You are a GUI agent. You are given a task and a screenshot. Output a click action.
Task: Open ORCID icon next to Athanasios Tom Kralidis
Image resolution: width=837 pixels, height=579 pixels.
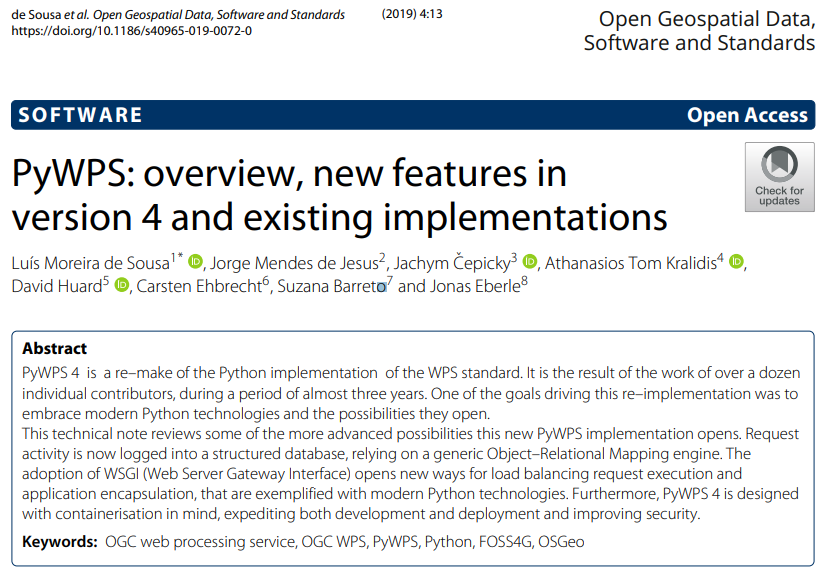[736, 261]
